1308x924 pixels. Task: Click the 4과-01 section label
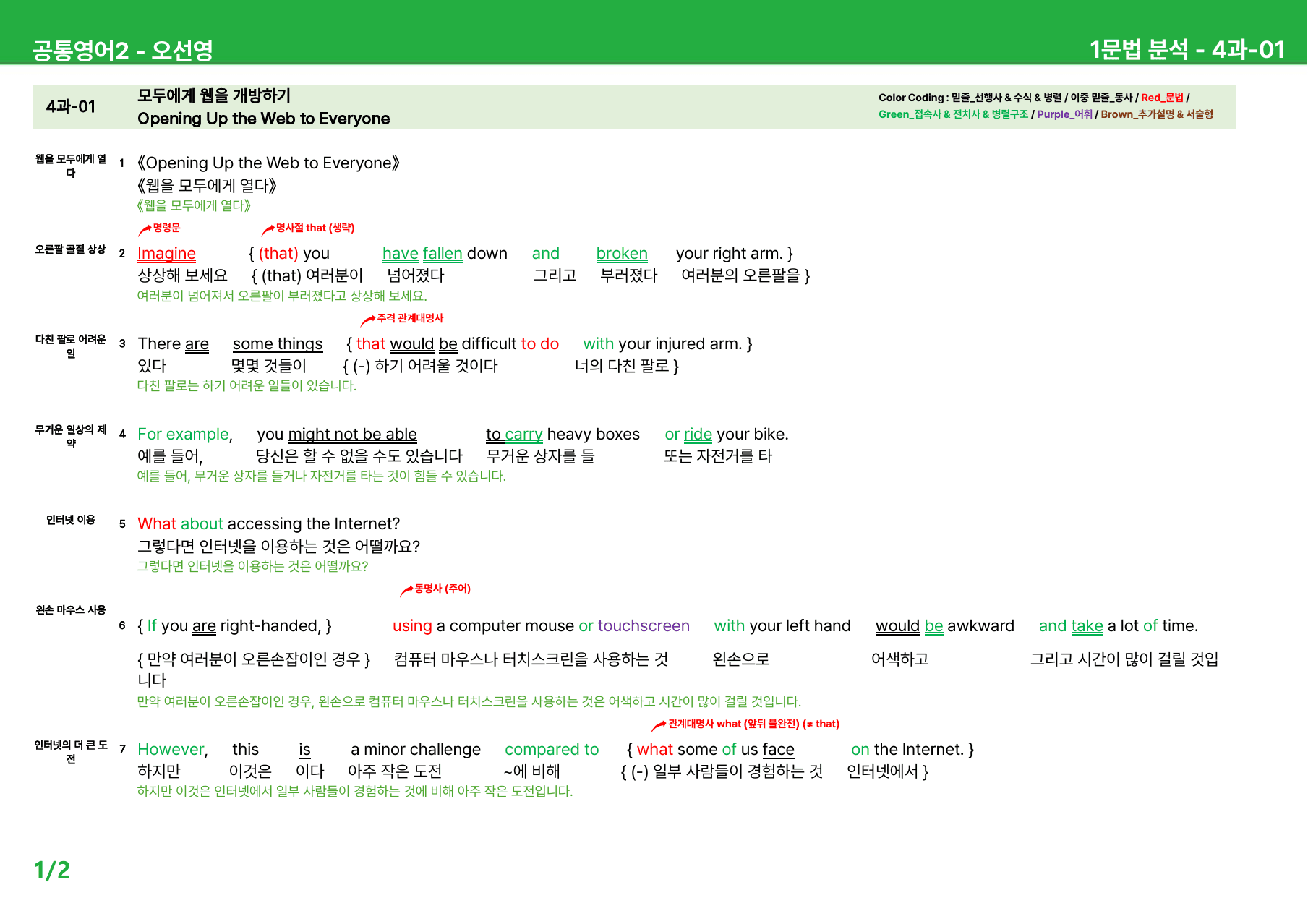click(x=71, y=106)
